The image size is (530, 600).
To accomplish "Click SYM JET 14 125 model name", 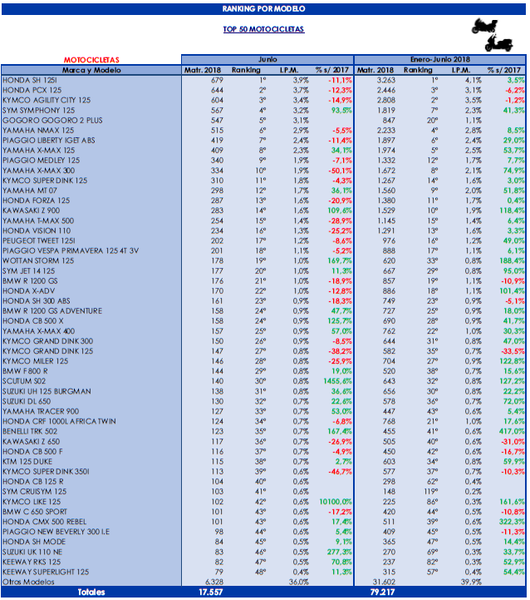I will (29, 271).
